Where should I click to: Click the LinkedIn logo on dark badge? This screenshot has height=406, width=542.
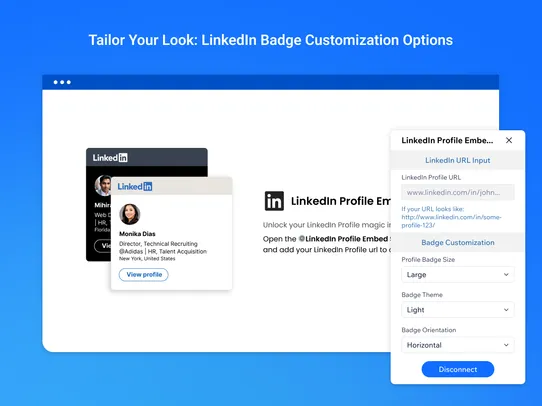[110, 158]
